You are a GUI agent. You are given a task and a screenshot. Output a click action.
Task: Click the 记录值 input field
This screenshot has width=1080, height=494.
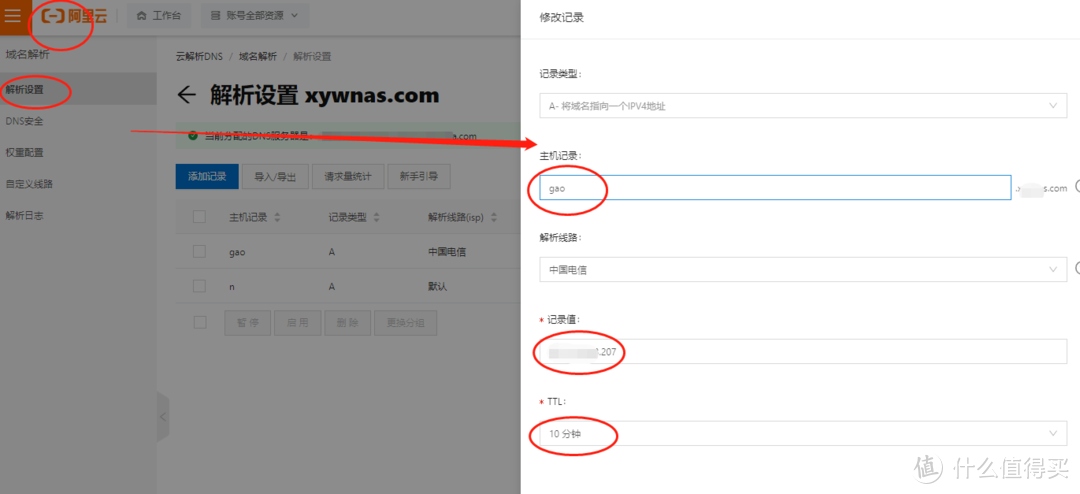(x=803, y=351)
